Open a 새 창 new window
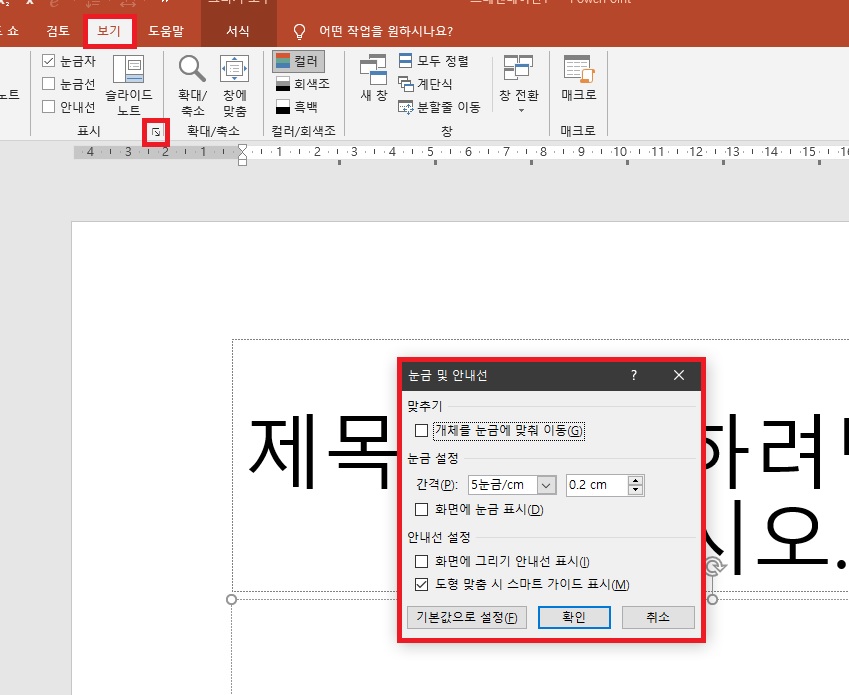 (x=374, y=78)
